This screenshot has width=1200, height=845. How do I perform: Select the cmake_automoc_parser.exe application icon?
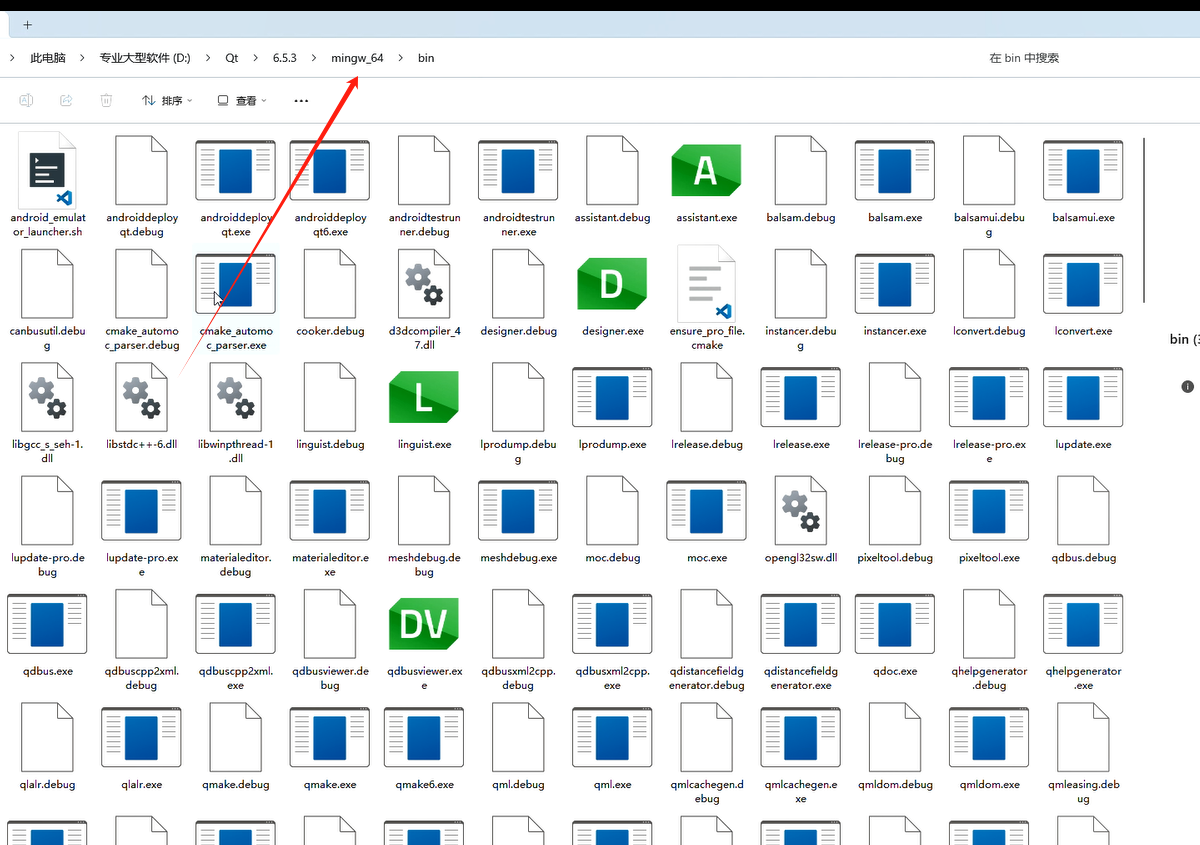pyautogui.click(x=235, y=284)
